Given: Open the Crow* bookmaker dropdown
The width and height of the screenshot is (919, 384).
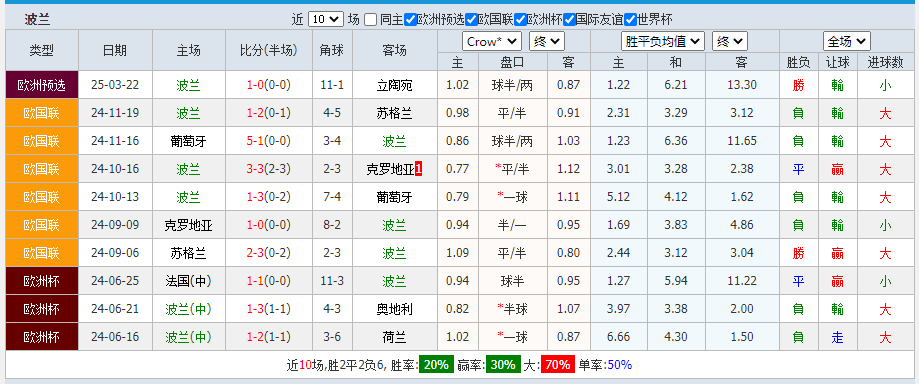Looking at the screenshot, I should (492, 42).
